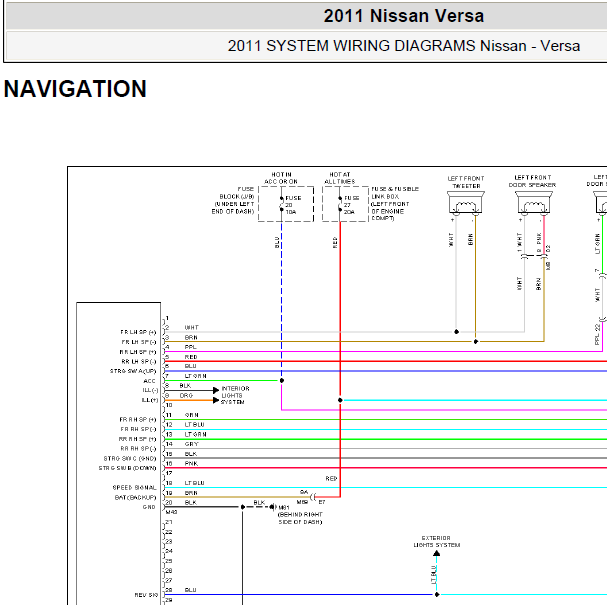Click the "RR RH SP (+)" pin label
Image resolution: width=607 pixels, height=605 pixels.
pyautogui.click(x=137, y=439)
